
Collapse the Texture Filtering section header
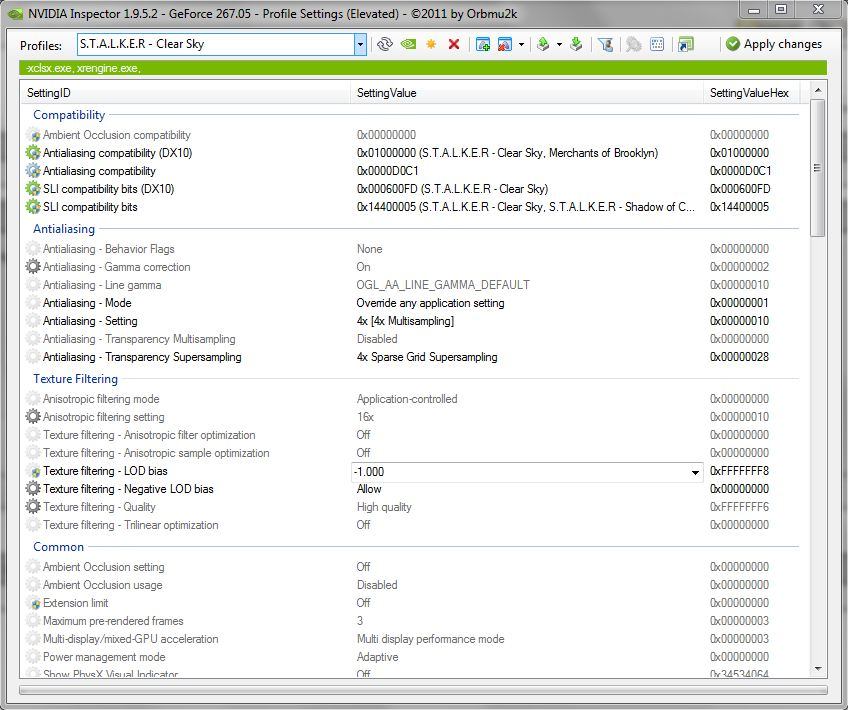click(x=75, y=379)
